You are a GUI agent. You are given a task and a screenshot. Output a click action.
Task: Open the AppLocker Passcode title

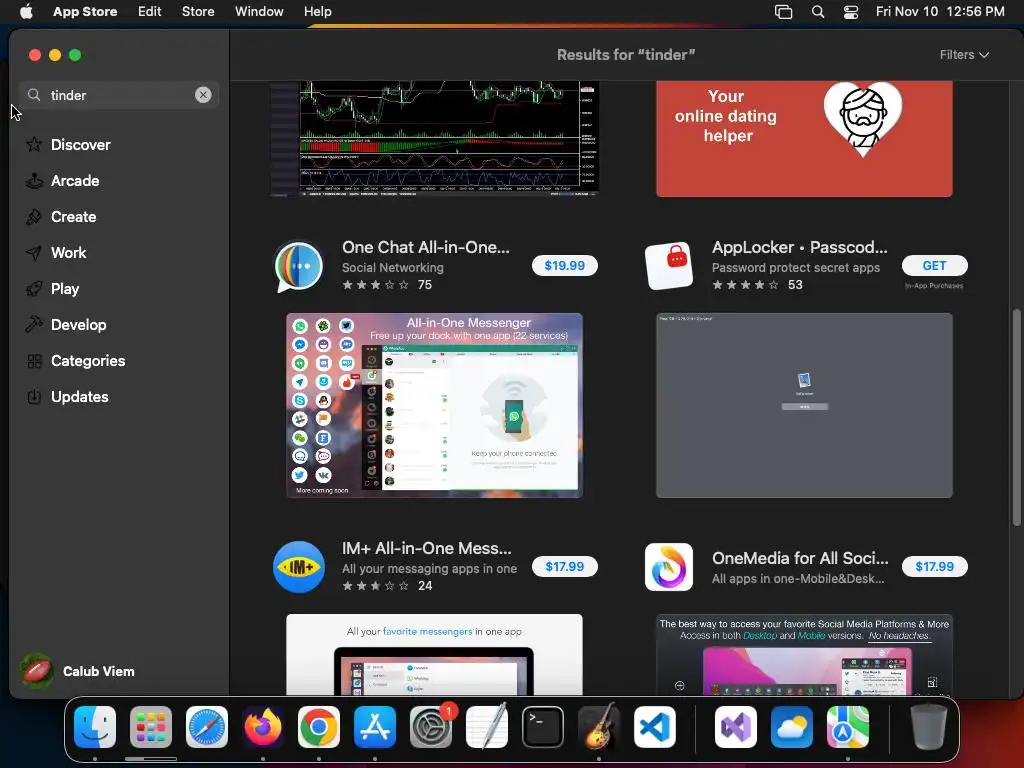click(x=799, y=248)
